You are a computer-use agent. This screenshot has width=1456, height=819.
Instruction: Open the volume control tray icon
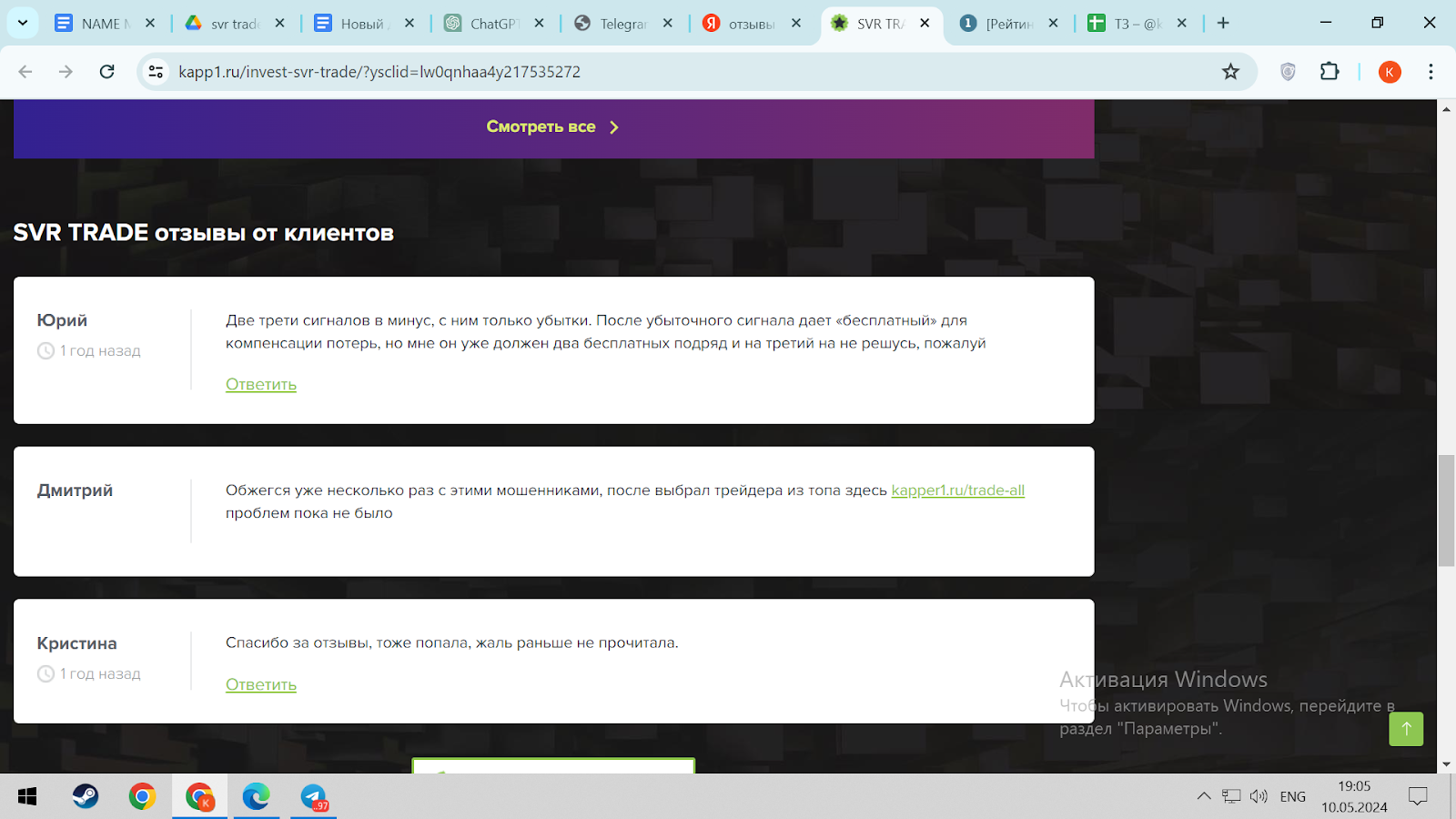coord(1259,797)
